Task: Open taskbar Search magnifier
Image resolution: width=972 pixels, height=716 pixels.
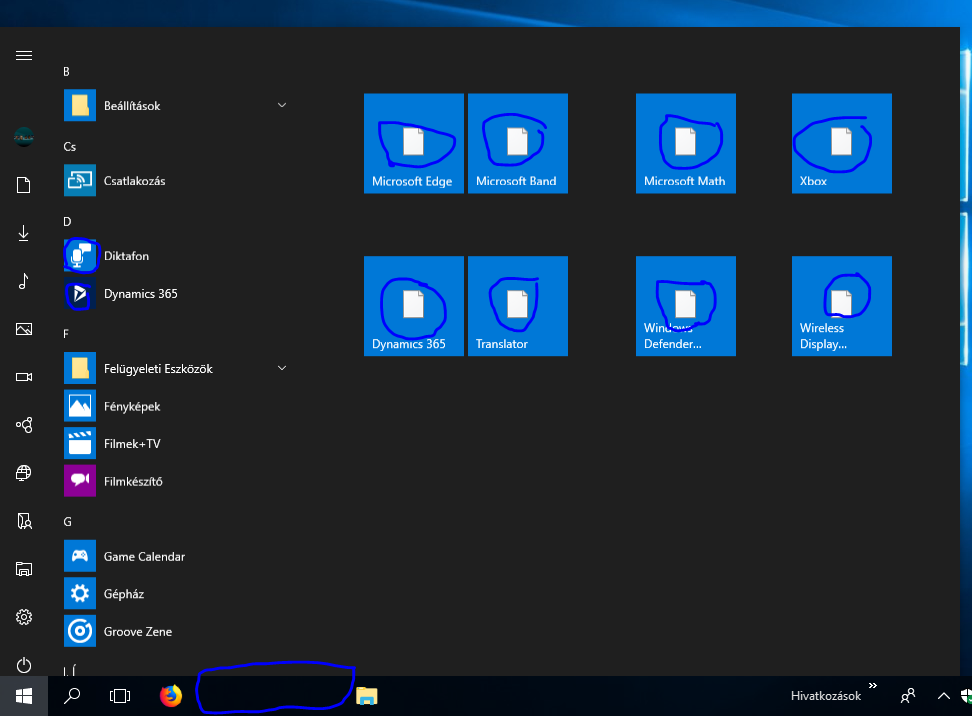Action: (x=72, y=696)
